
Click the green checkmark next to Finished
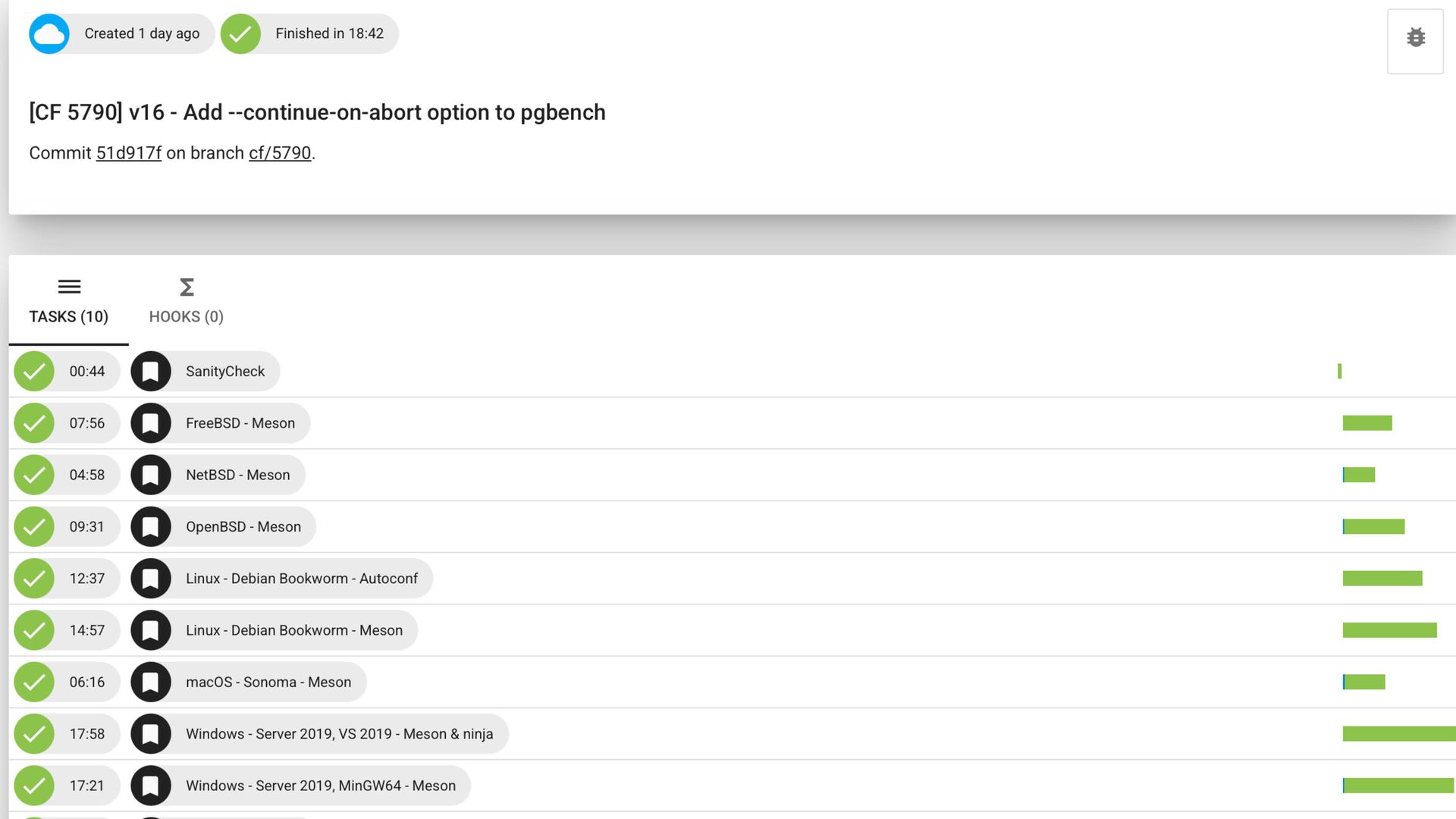pyautogui.click(x=240, y=34)
